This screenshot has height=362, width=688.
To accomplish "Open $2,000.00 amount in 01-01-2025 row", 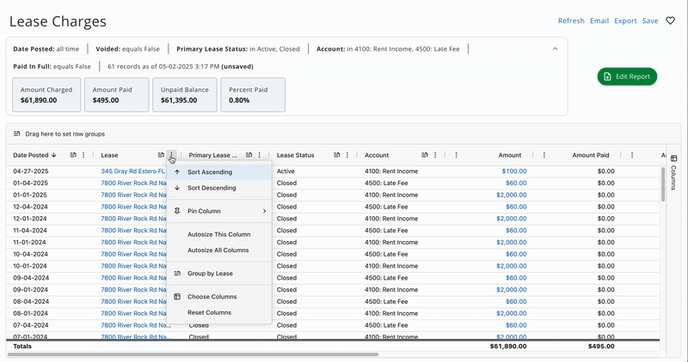I will point(512,195).
